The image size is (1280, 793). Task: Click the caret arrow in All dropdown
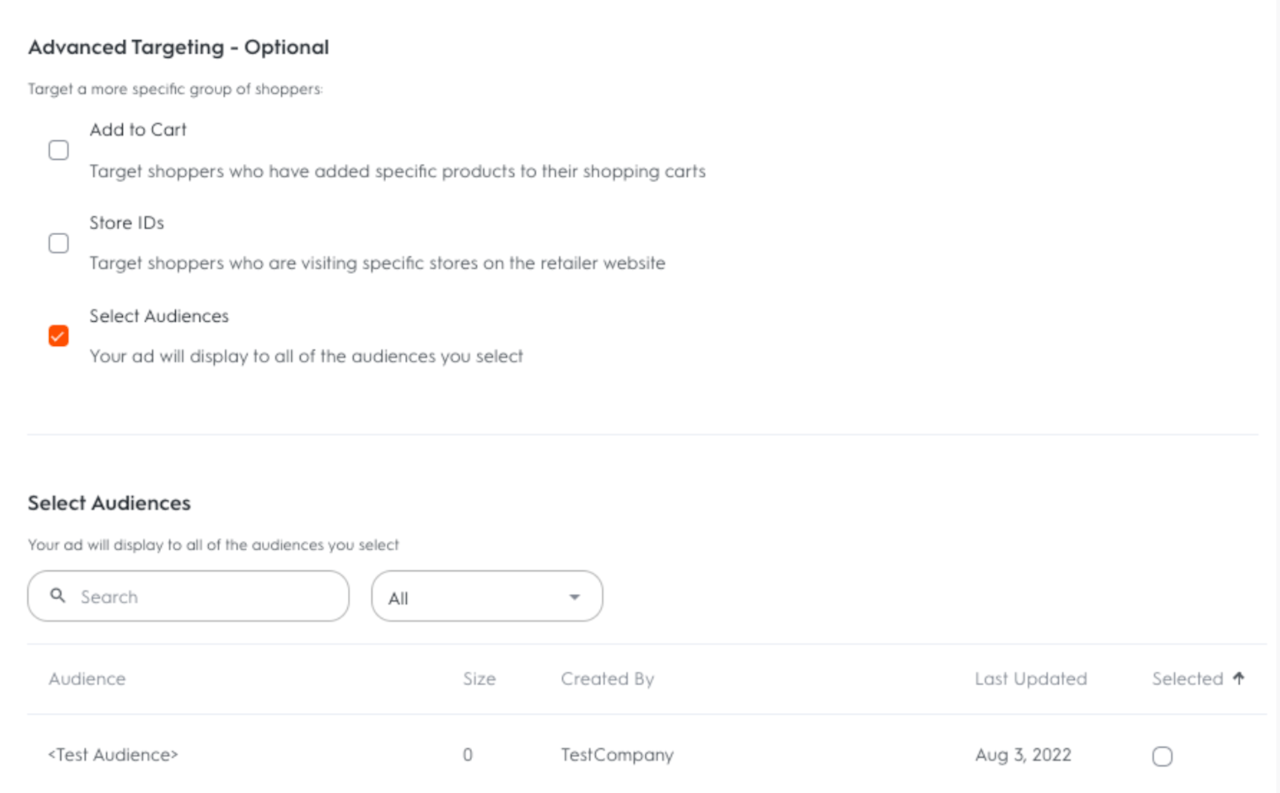click(x=574, y=597)
